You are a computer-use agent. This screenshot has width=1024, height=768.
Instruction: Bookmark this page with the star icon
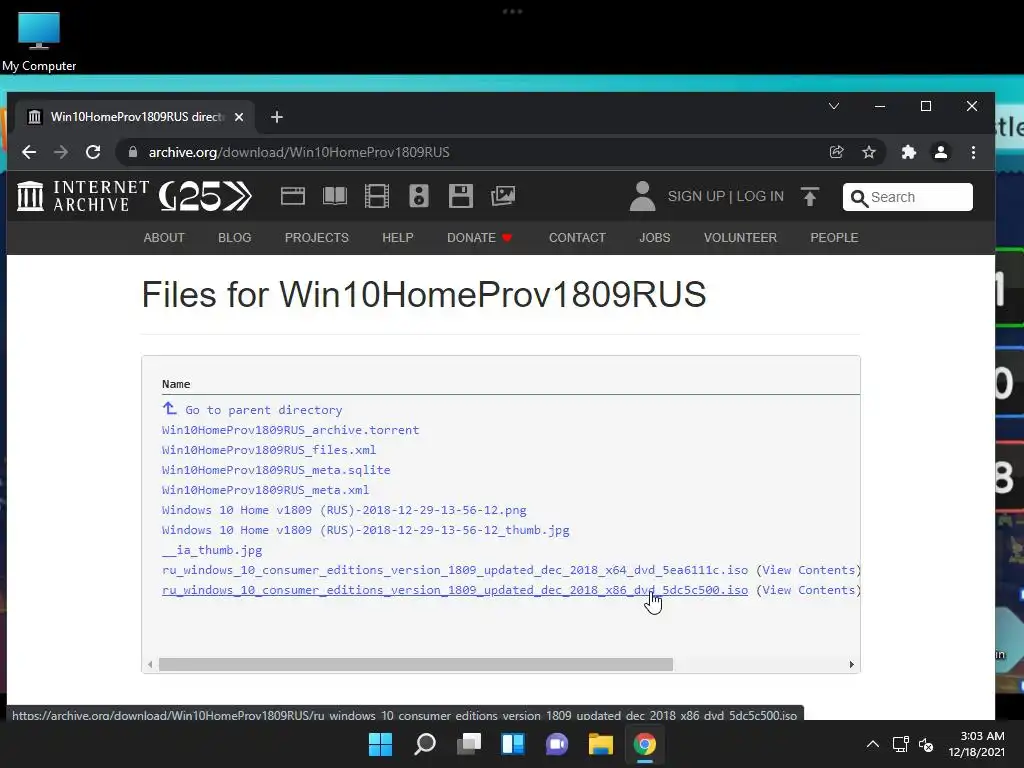pos(869,152)
